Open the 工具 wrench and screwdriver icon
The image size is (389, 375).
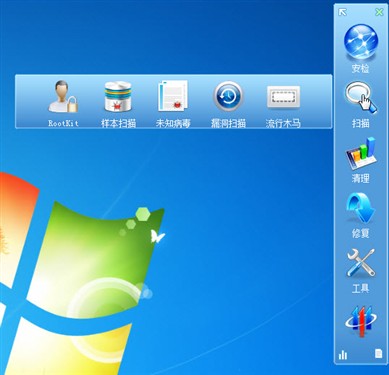(x=361, y=263)
